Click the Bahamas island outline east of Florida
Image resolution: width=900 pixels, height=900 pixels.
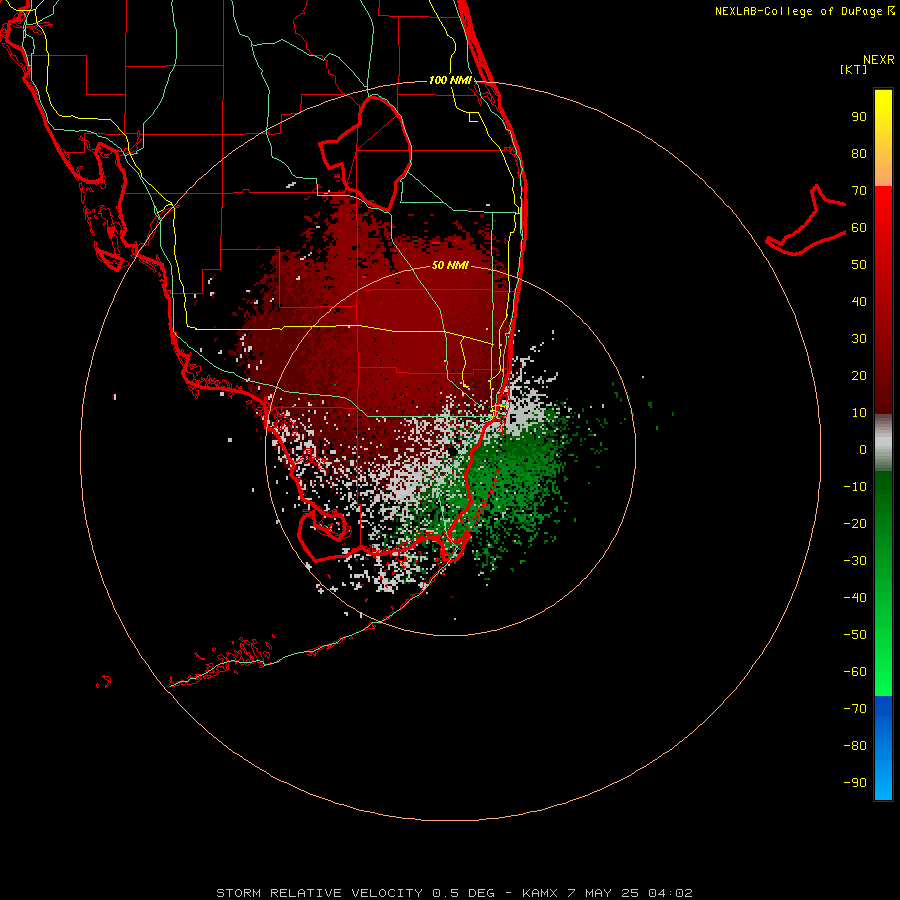point(806,221)
